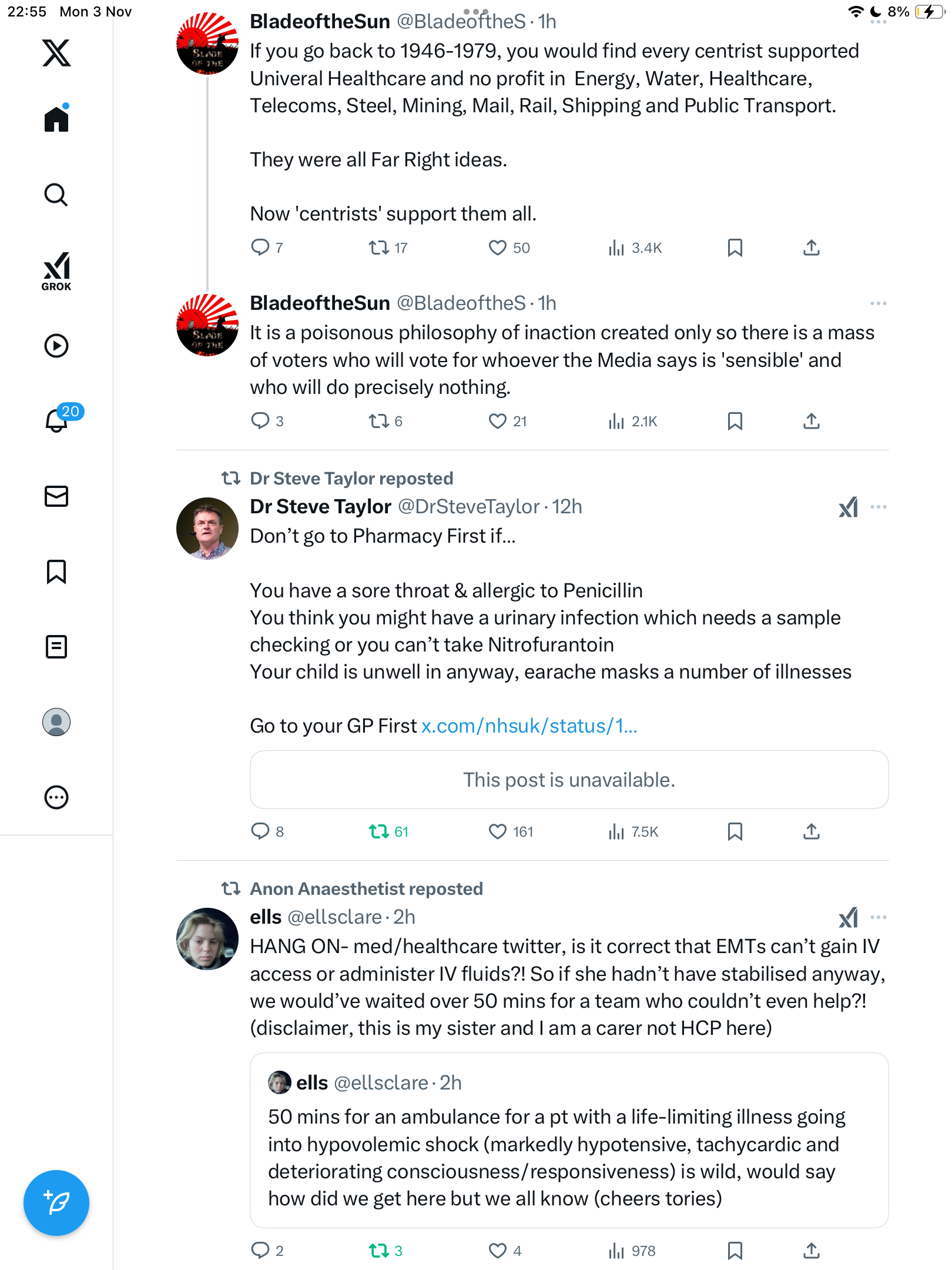Open more options on ells post
The width and height of the screenshot is (952, 1270).
tap(879, 917)
